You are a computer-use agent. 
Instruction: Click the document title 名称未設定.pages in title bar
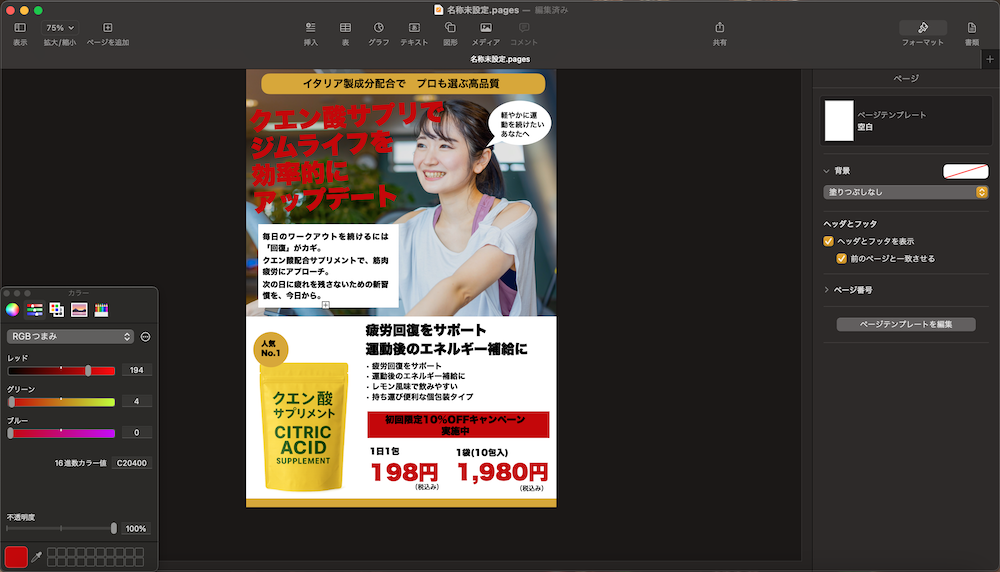click(482, 10)
